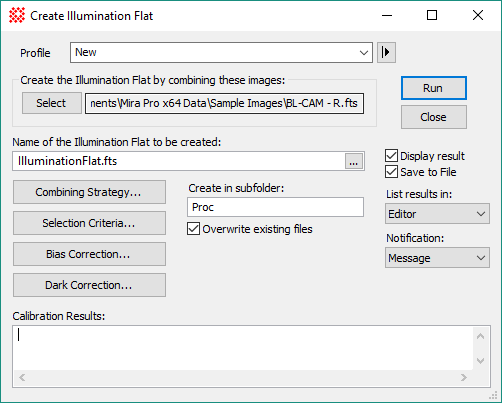The image size is (502, 403).
Task: Open the Notification Message dropdown
Action: coord(437,258)
